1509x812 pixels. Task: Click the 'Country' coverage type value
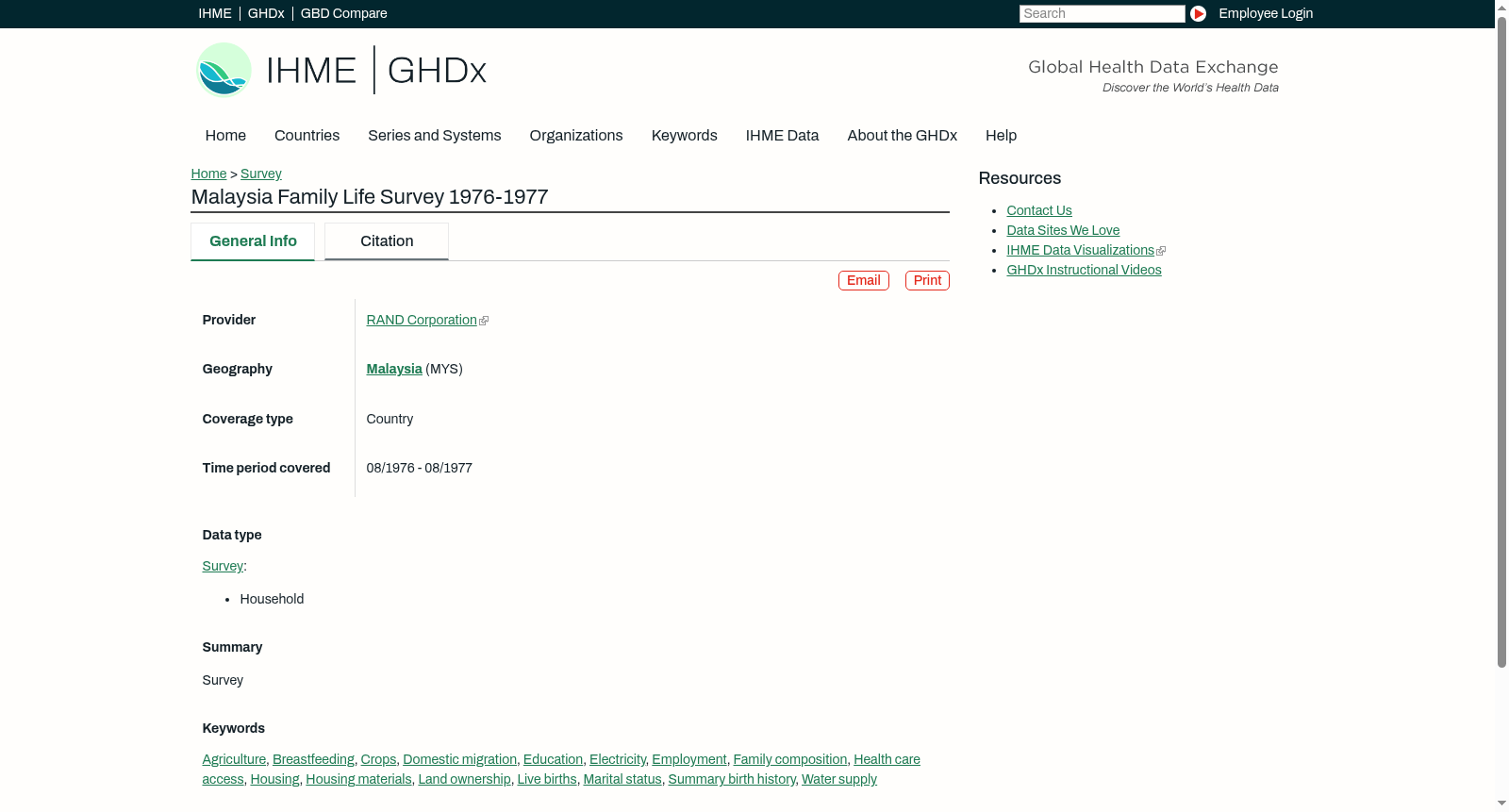point(390,420)
